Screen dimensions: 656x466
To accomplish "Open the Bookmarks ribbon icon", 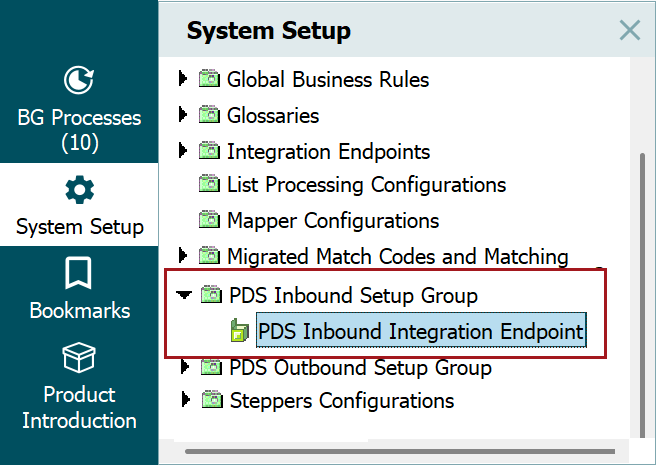I will (x=78, y=273).
